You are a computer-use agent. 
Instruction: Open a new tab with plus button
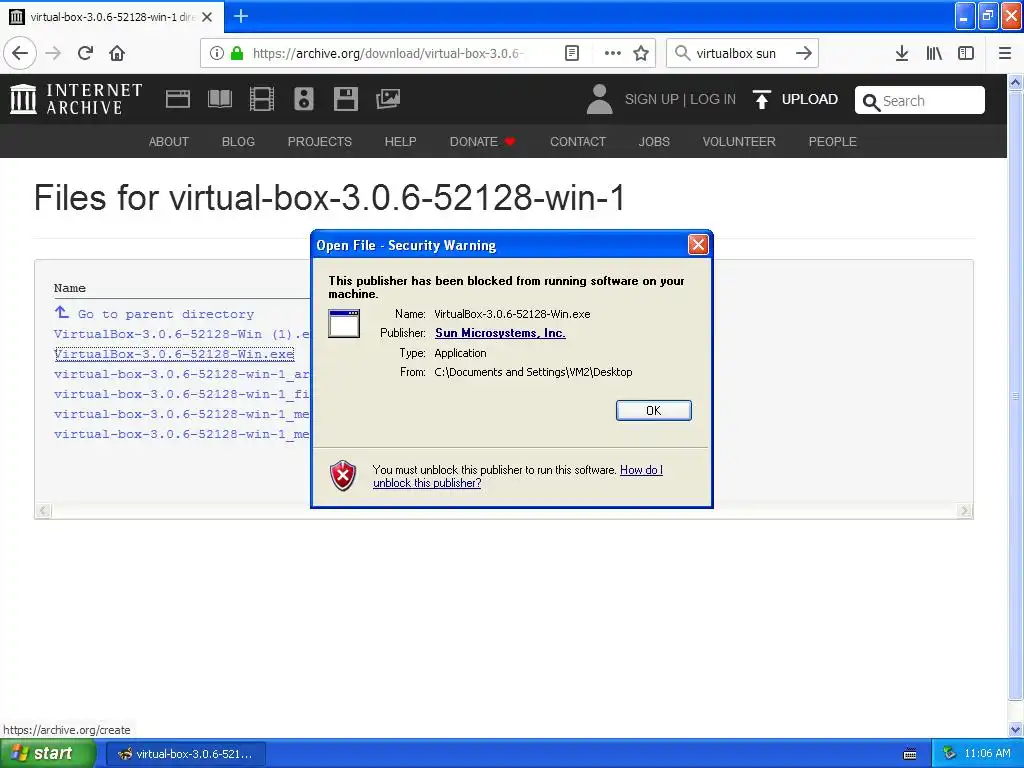(x=241, y=16)
